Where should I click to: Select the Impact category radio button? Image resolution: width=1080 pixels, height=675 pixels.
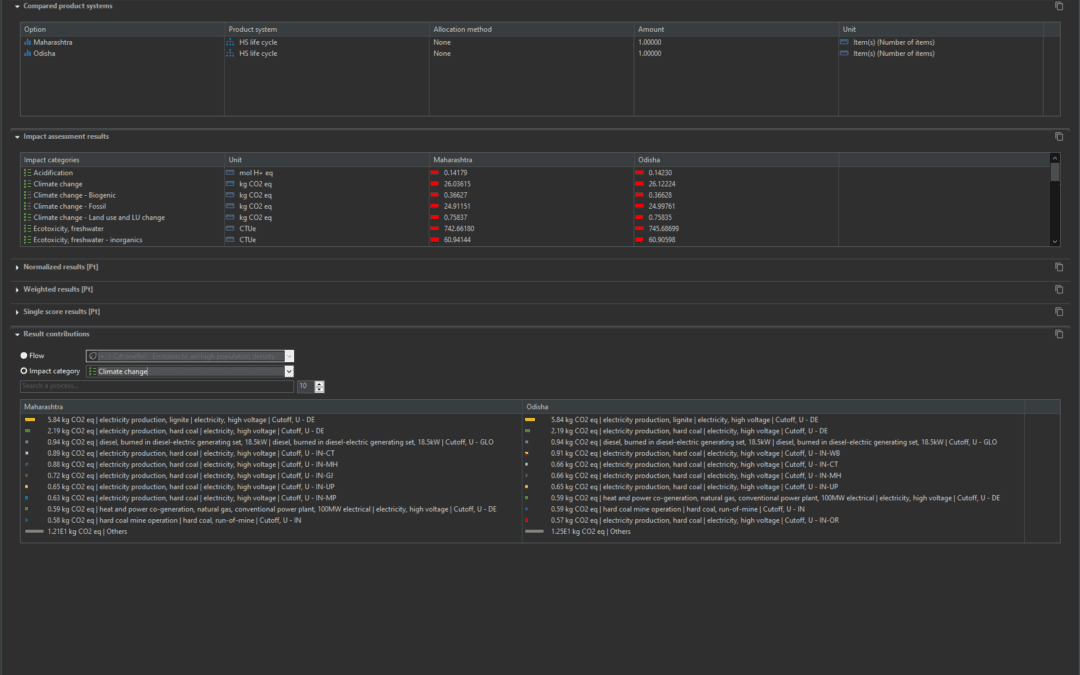pos(24,371)
